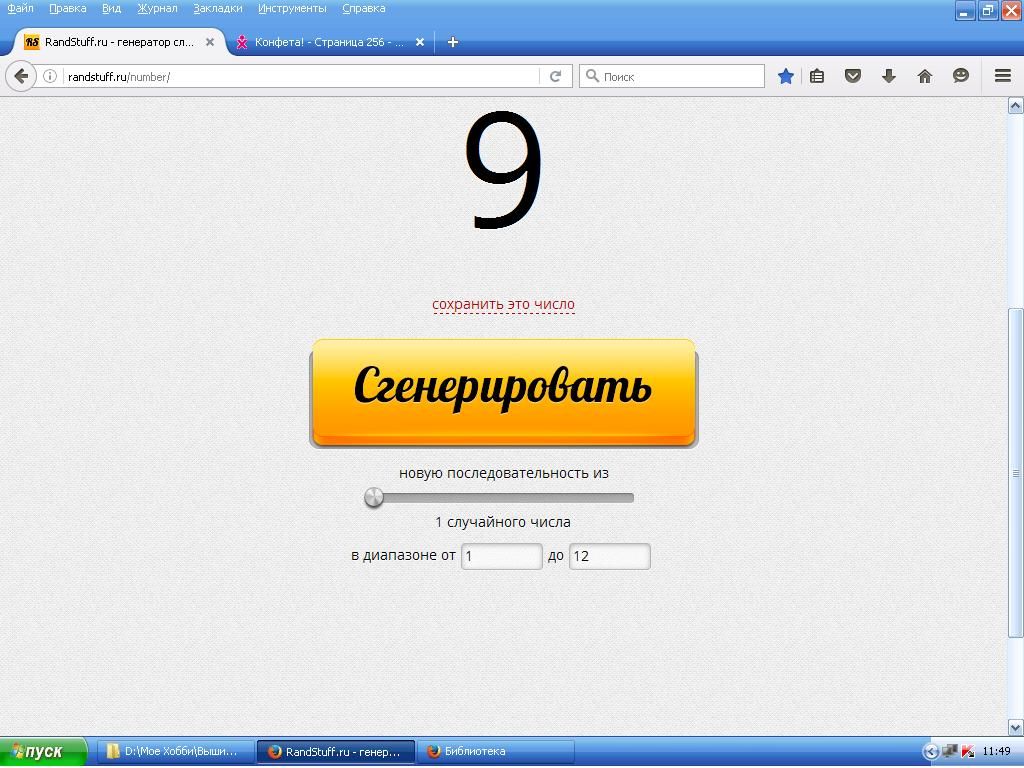Viewport: 1024px width, 768px height.
Task: Open the Downloads arrow icon
Action: point(888,76)
